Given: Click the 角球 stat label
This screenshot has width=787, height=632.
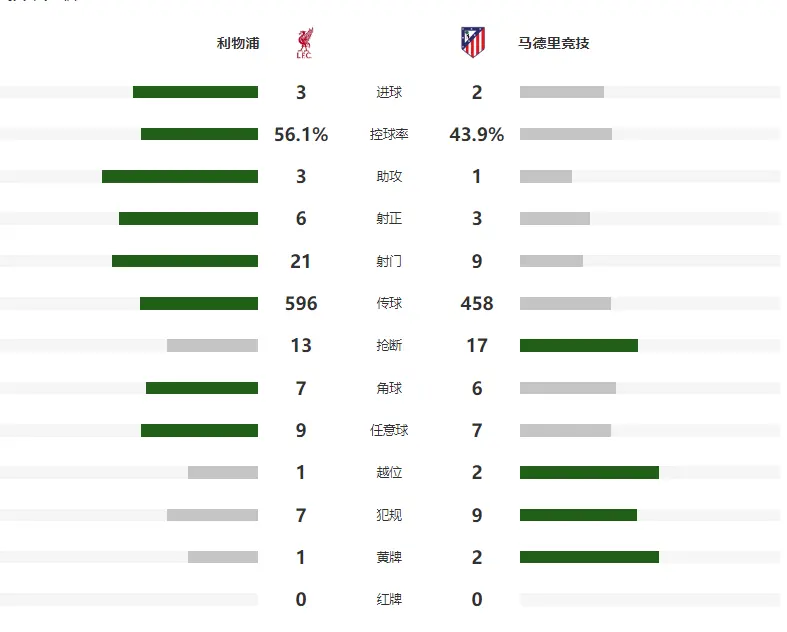Looking at the screenshot, I should pyautogui.click(x=389, y=388).
